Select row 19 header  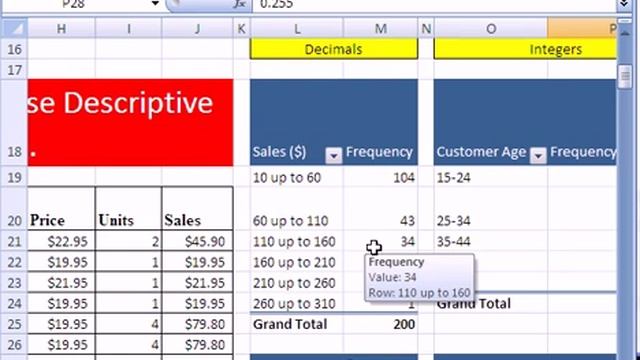point(15,177)
